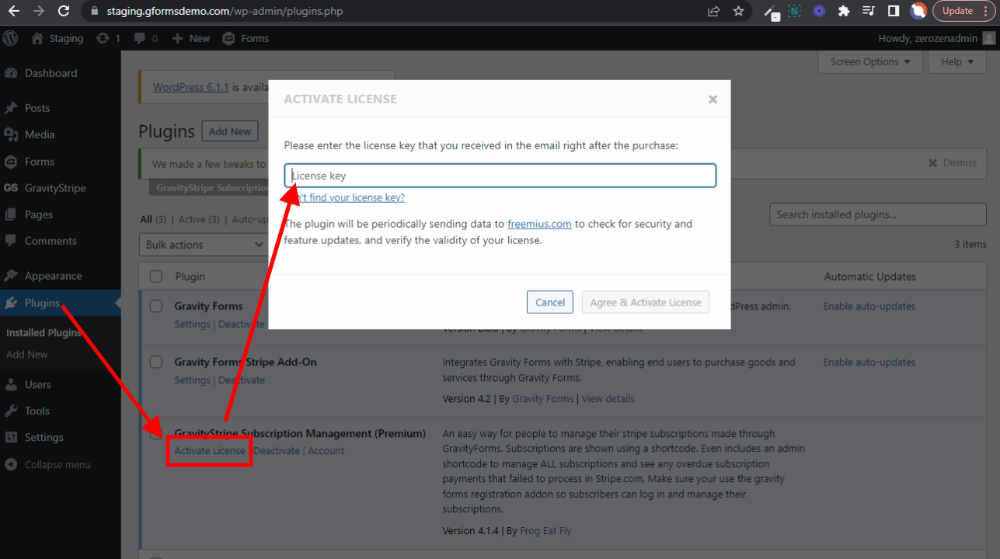Select Installed Plugins submenu item
1000x559 pixels.
[43, 333]
